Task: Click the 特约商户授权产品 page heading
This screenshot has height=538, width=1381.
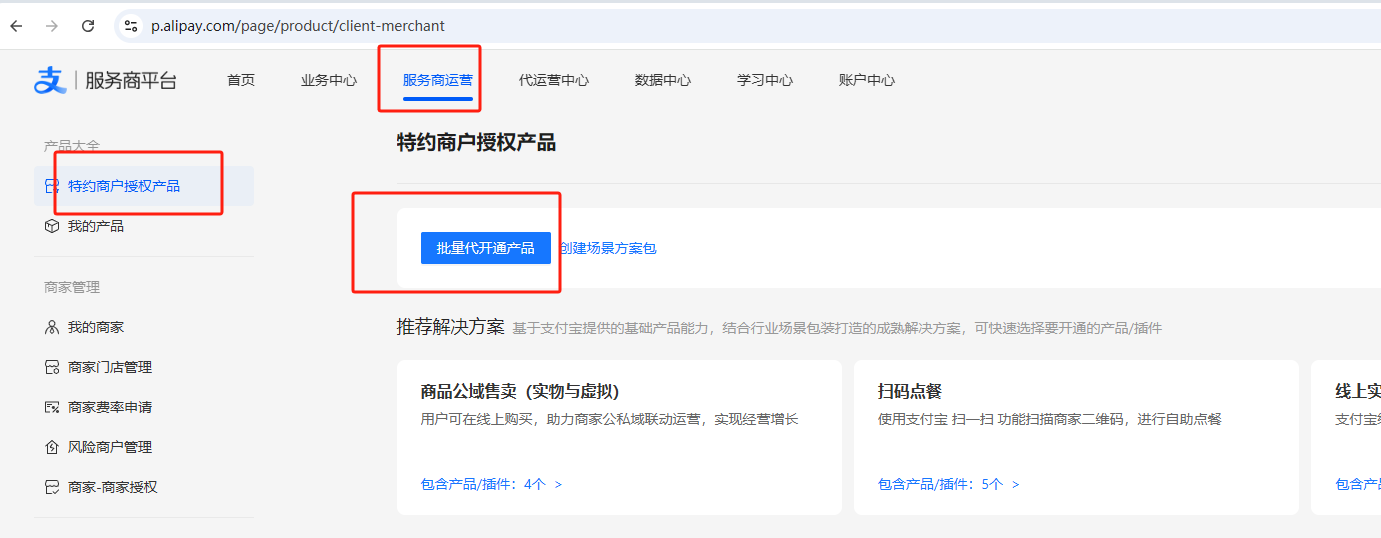Action: tap(476, 142)
